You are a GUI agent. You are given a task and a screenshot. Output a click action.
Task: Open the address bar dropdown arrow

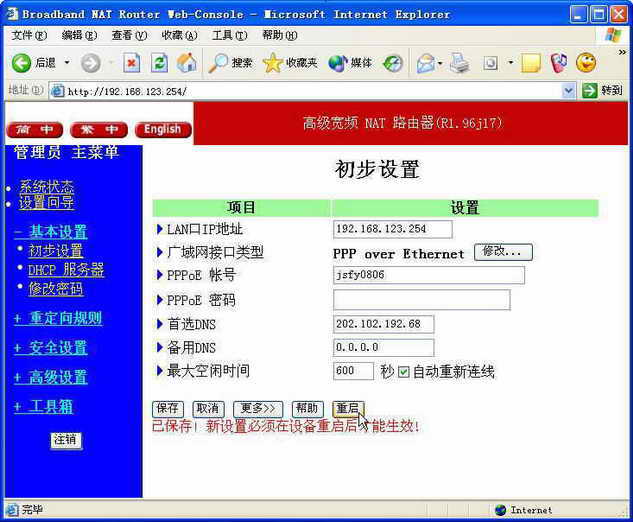pos(569,90)
